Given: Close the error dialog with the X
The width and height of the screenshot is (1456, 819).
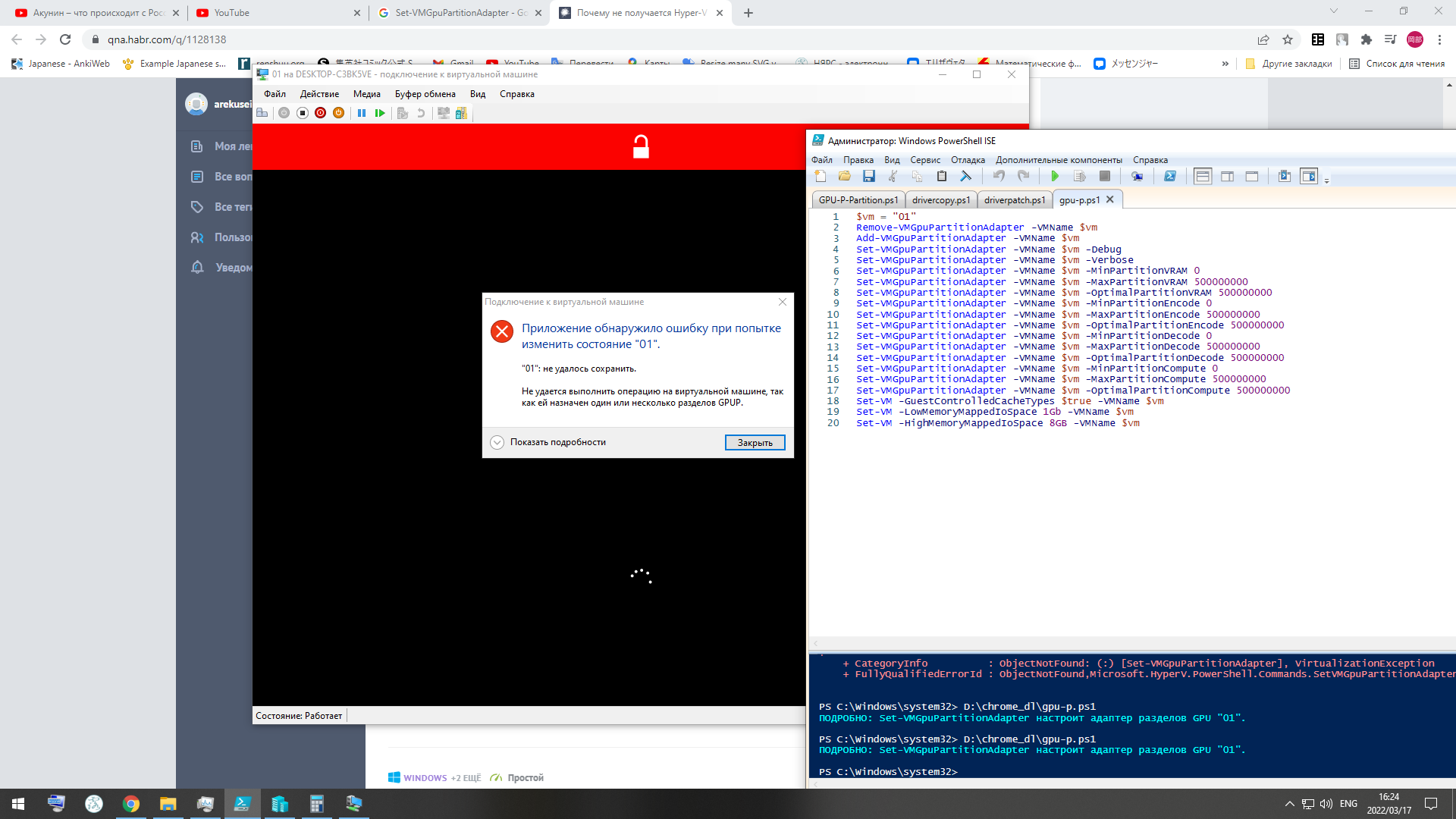Looking at the screenshot, I should (783, 302).
